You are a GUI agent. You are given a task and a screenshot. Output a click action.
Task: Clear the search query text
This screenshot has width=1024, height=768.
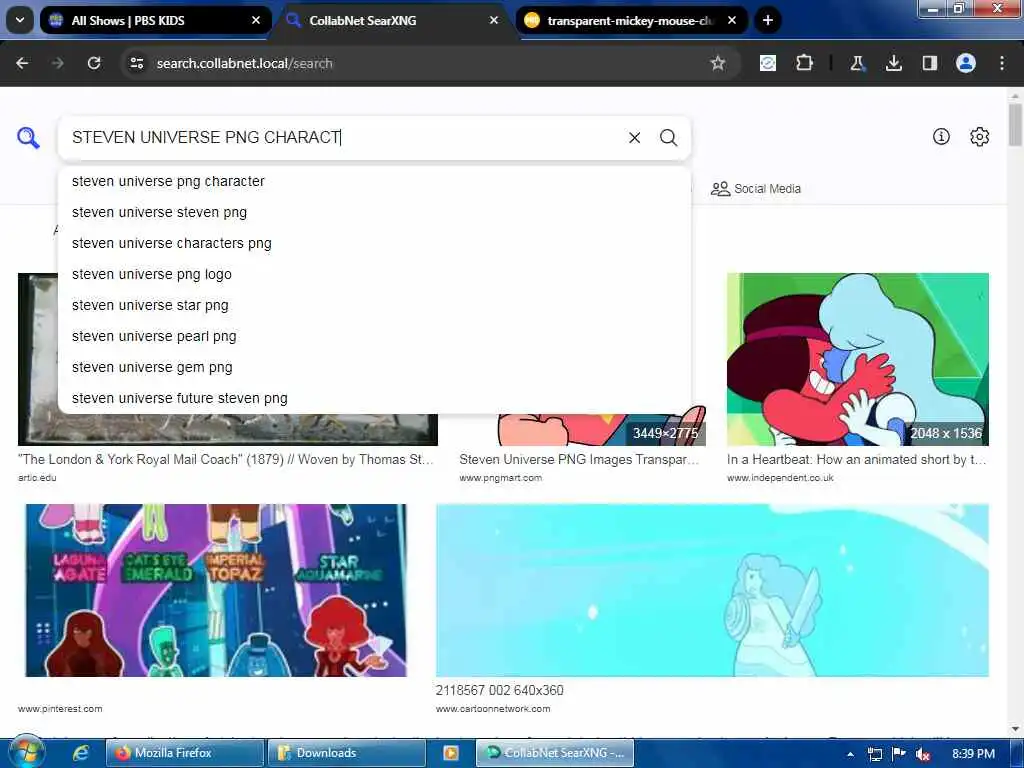pos(634,137)
